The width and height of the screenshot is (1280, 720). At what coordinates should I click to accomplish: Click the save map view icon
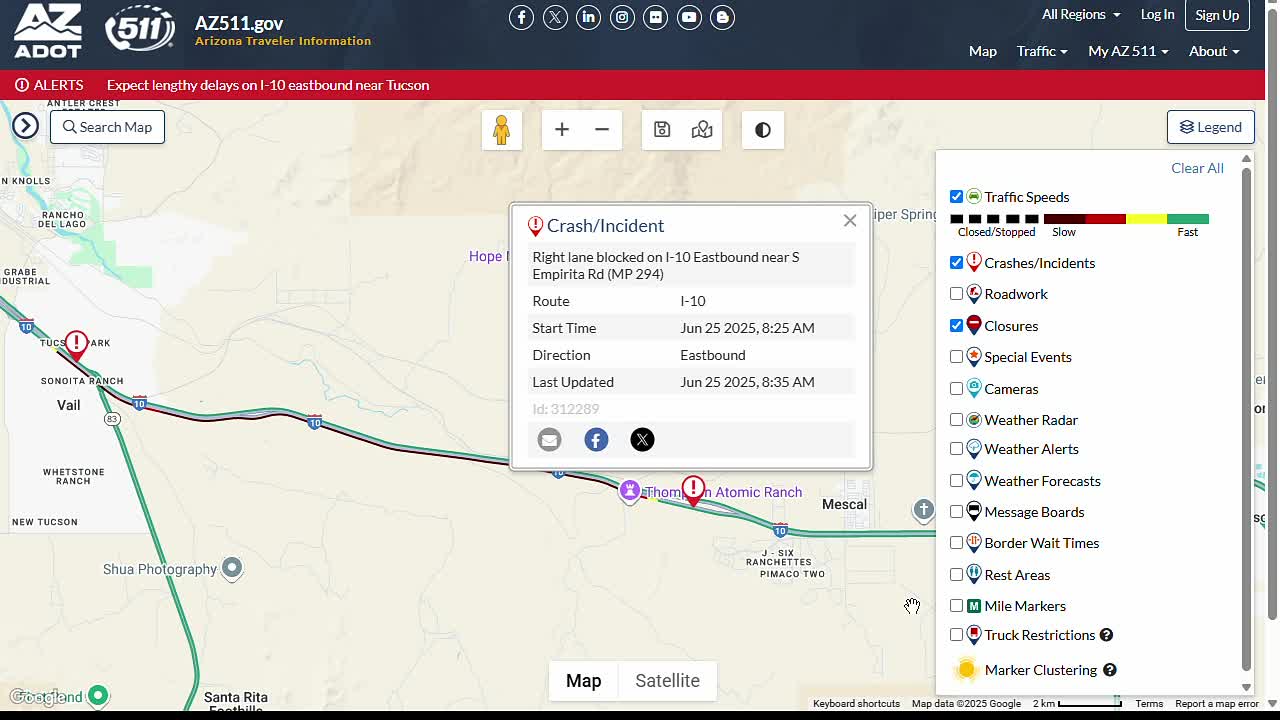[662, 130]
